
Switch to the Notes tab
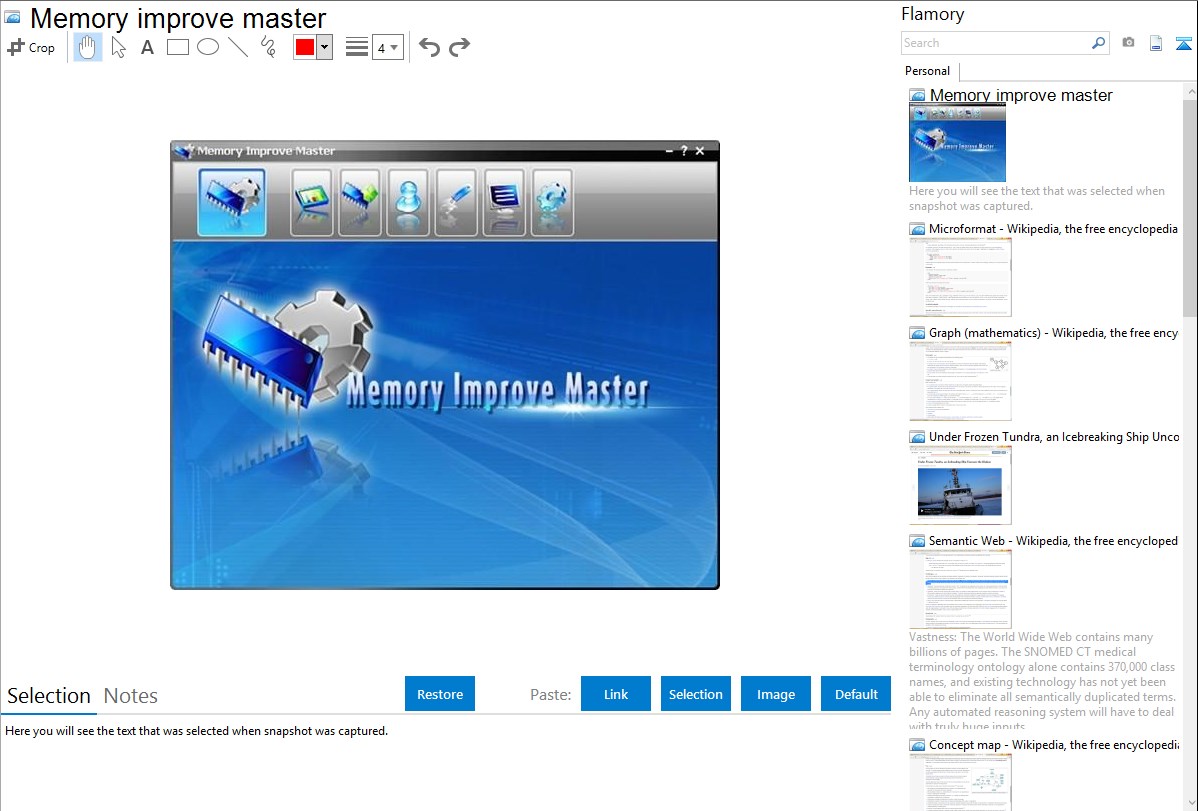click(x=131, y=696)
